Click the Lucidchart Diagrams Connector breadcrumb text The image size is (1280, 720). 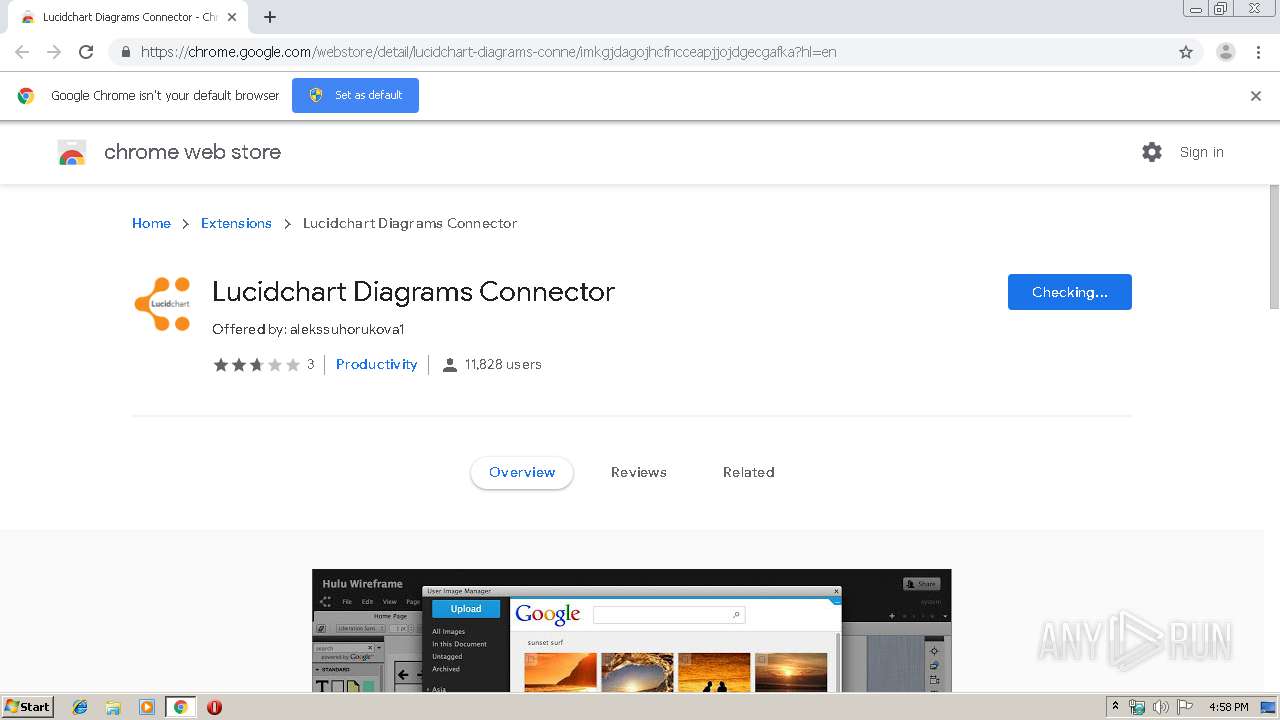pos(410,223)
